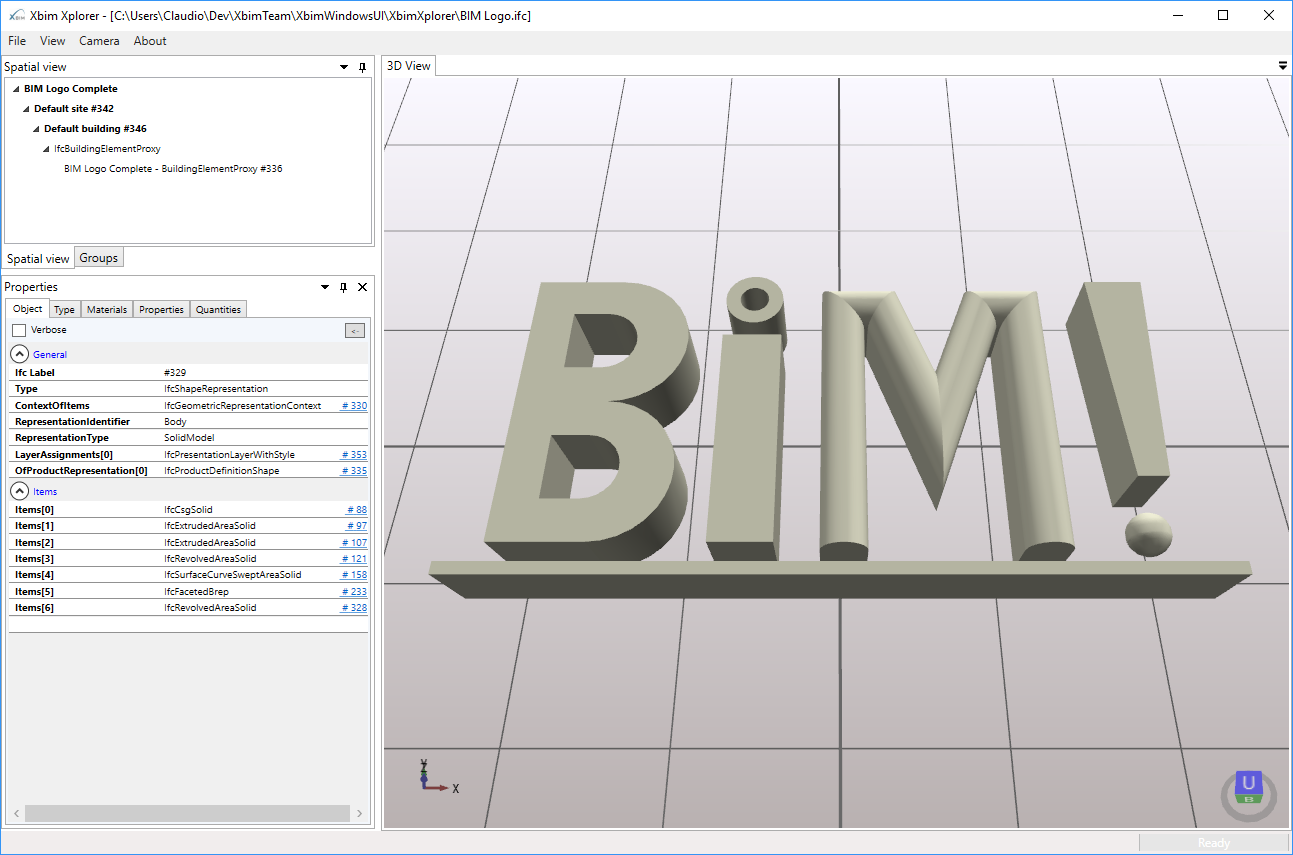Collapse the Default building #346 node

click(36, 129)
